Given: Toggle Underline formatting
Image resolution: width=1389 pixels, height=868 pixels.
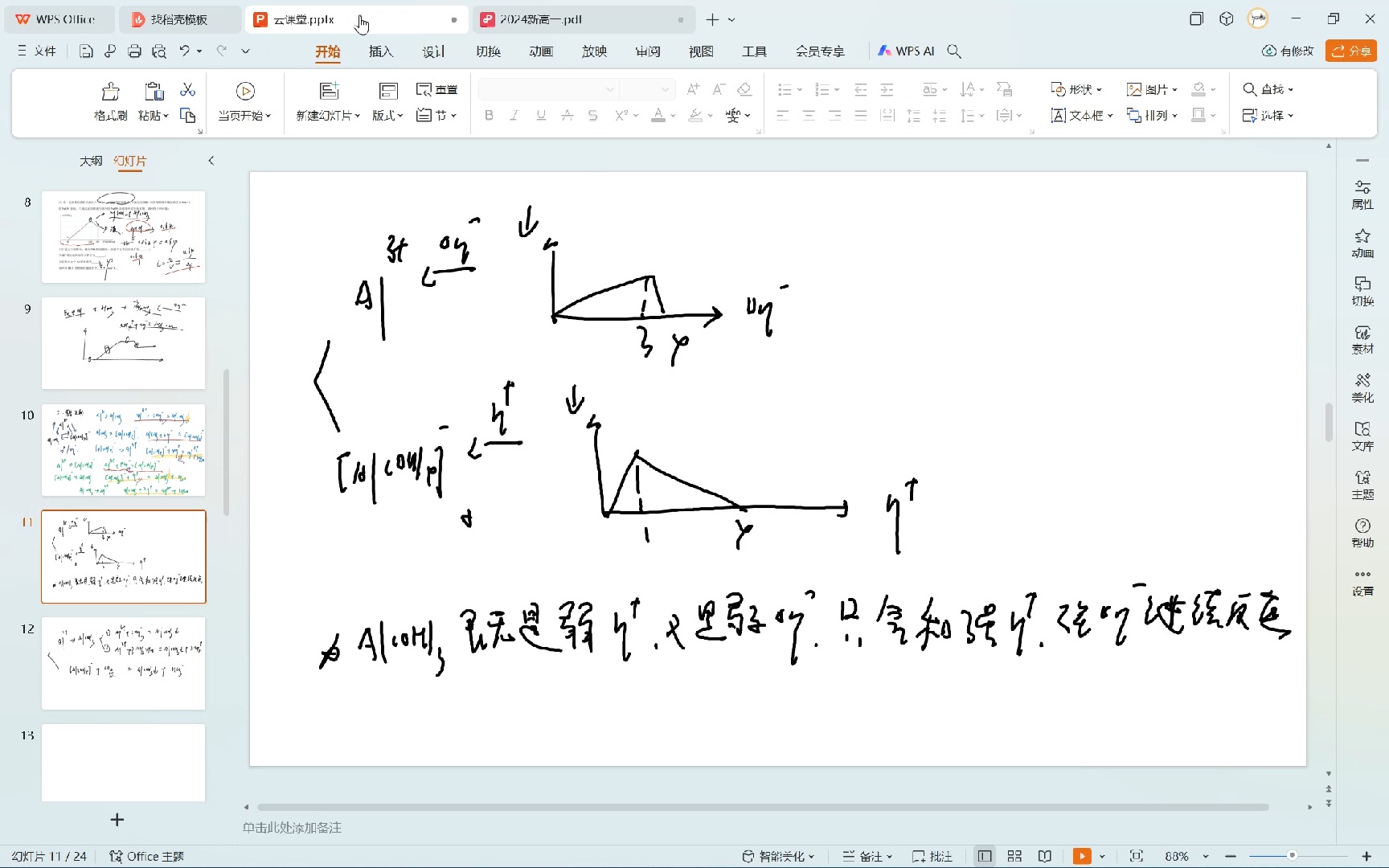Looking at the screenshot, I should point(541,115).
